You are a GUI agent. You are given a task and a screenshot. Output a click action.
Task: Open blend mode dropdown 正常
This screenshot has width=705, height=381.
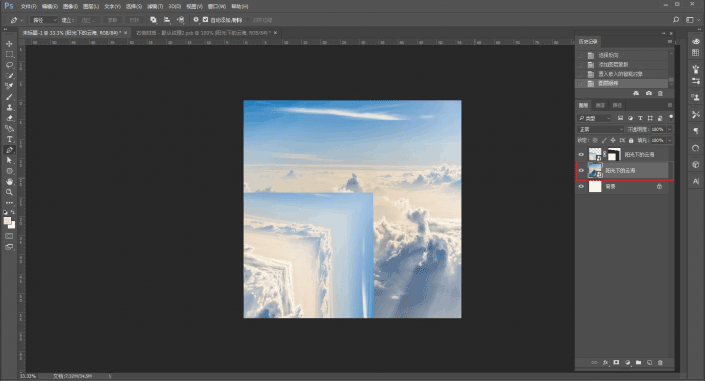click(x=600, y=129)
